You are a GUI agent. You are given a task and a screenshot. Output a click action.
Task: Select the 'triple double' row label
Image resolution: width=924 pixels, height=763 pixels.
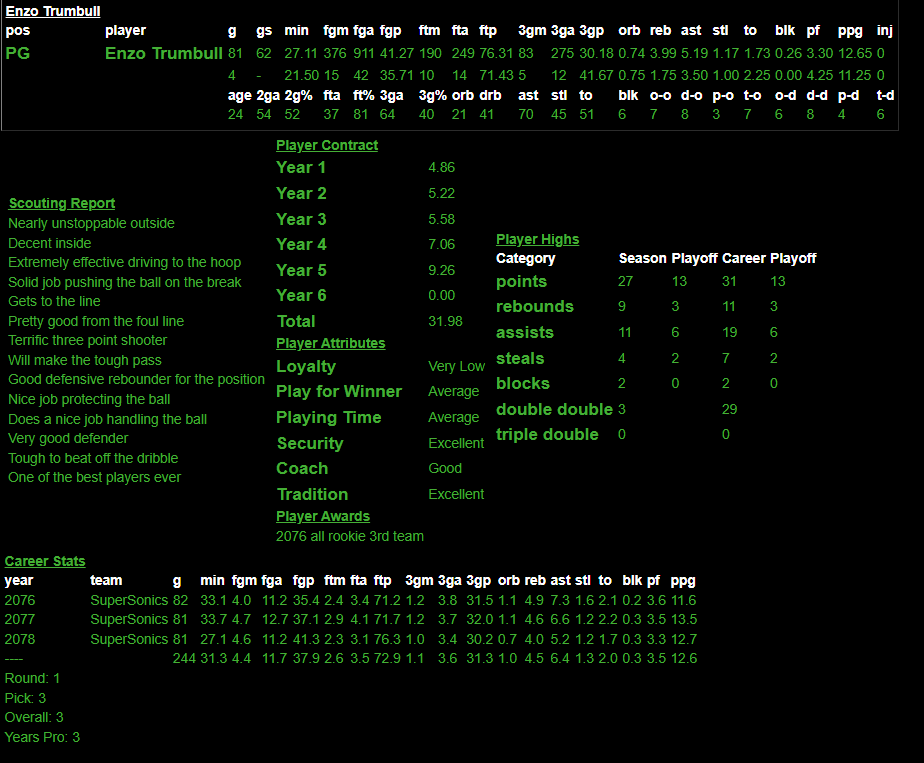click(547, 434)
